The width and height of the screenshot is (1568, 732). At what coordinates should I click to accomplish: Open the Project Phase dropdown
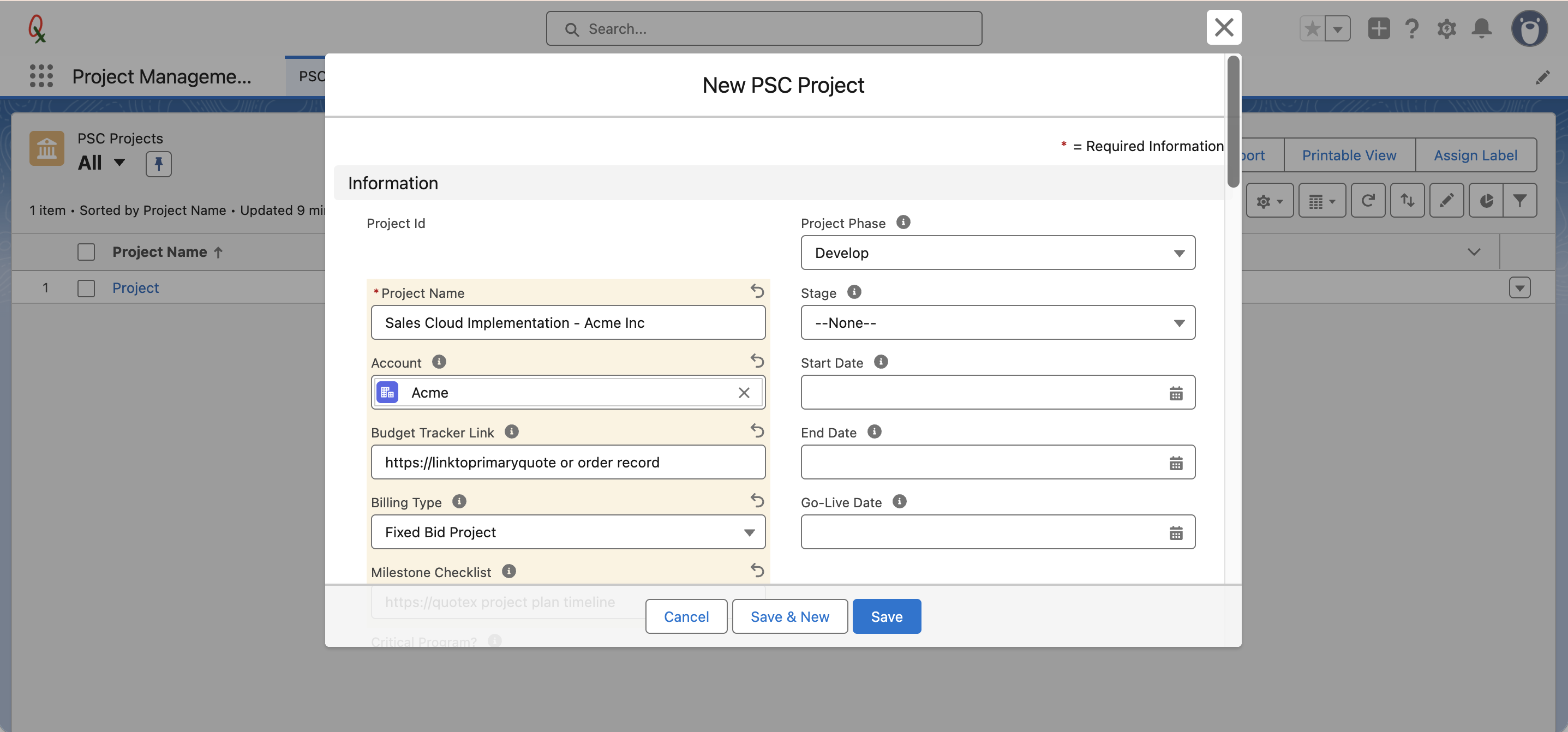998,253
